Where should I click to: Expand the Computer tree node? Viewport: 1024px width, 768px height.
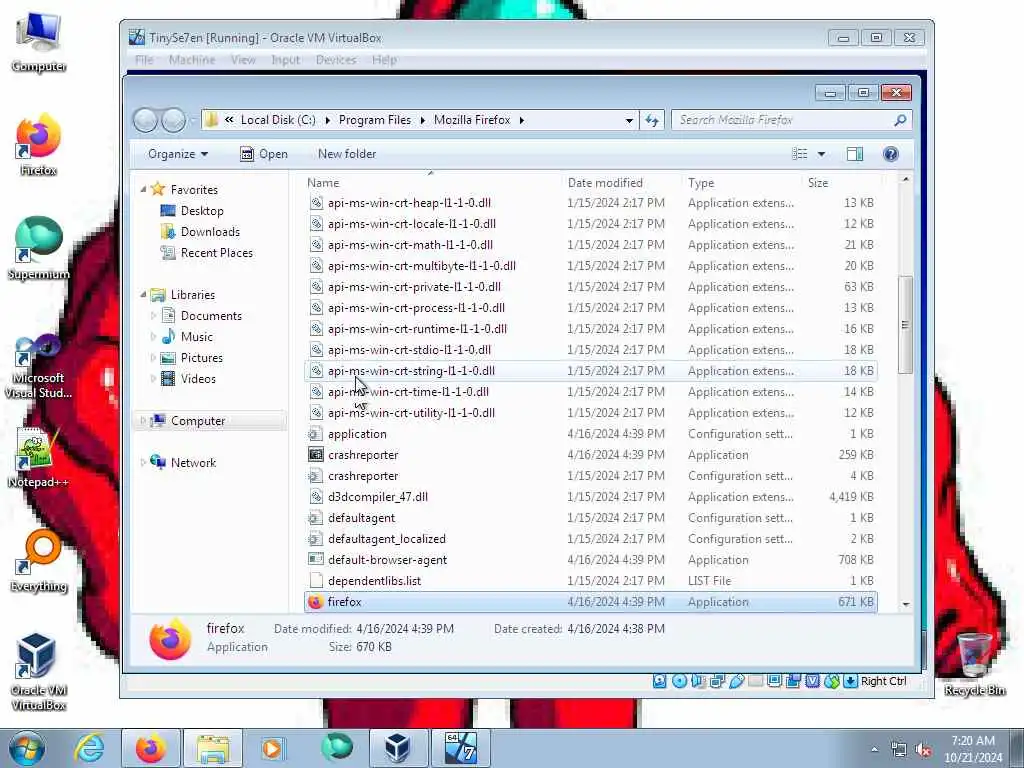tap(143, 421)
